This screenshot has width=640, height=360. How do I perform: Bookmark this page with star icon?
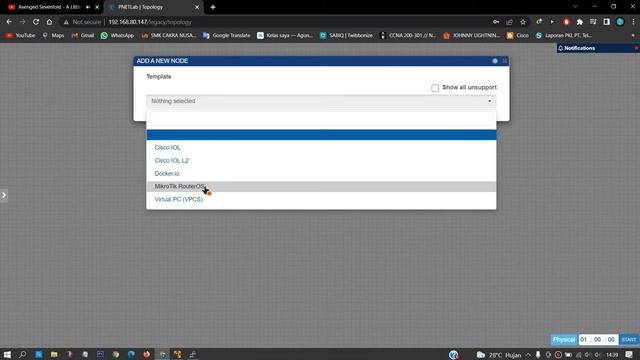click(523, 22)
